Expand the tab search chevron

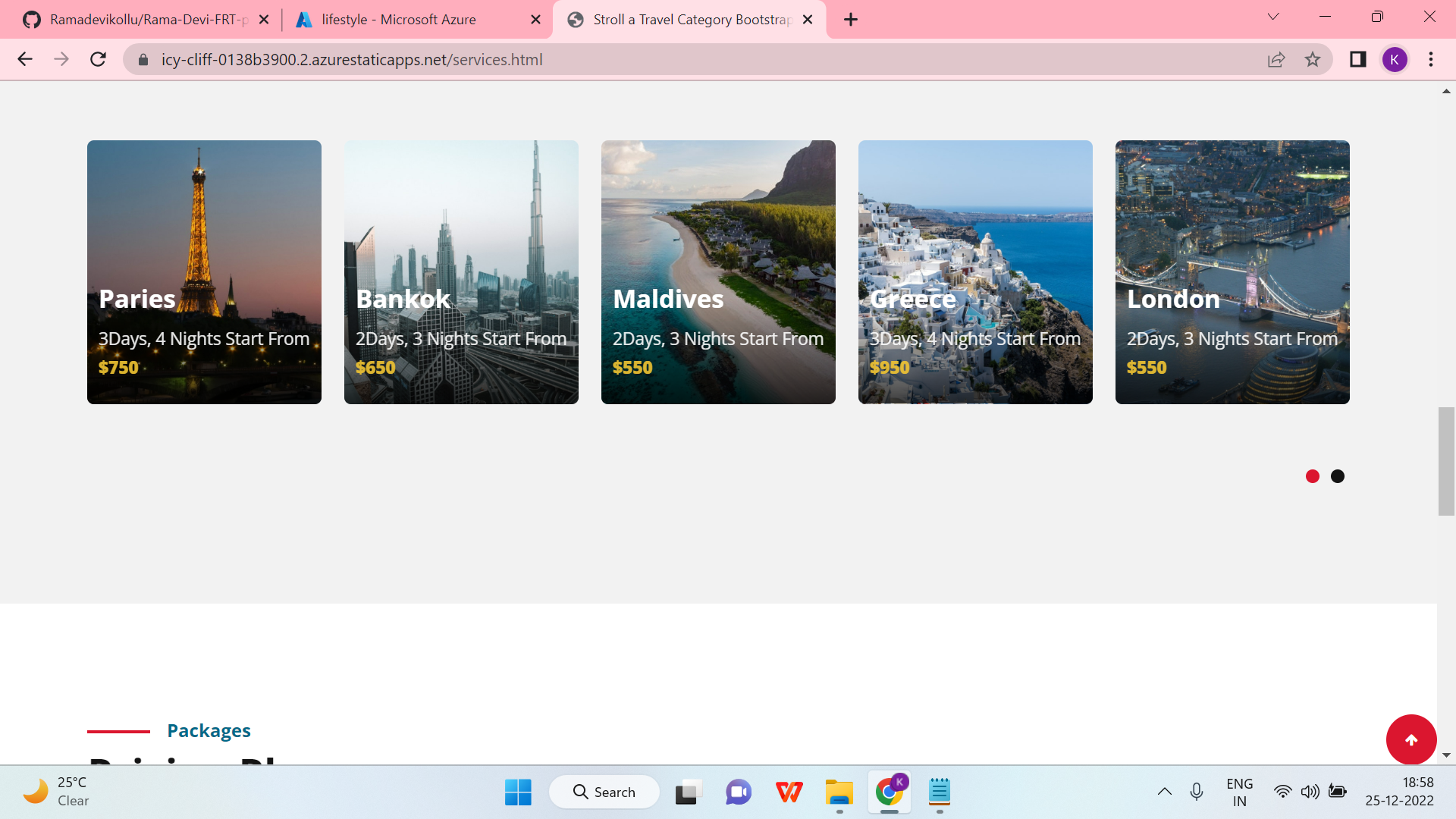click(1273, 17)
